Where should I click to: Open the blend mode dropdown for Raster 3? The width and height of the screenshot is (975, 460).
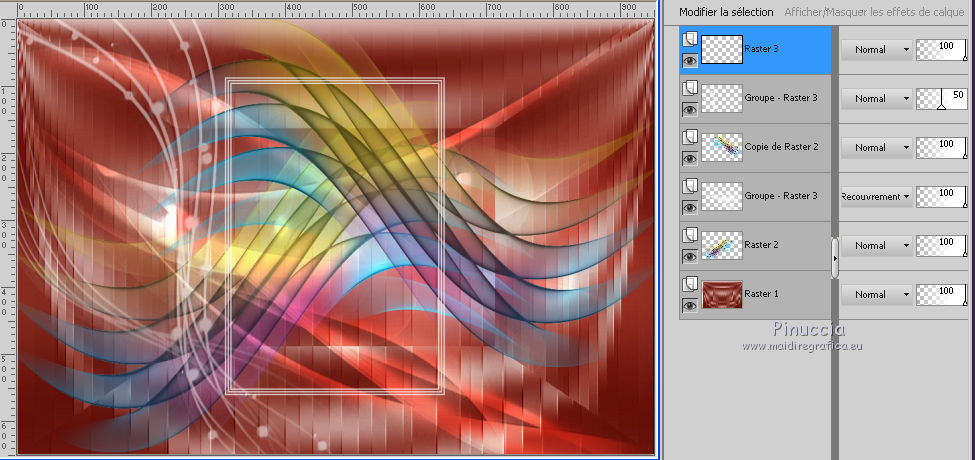click(876, 50)
